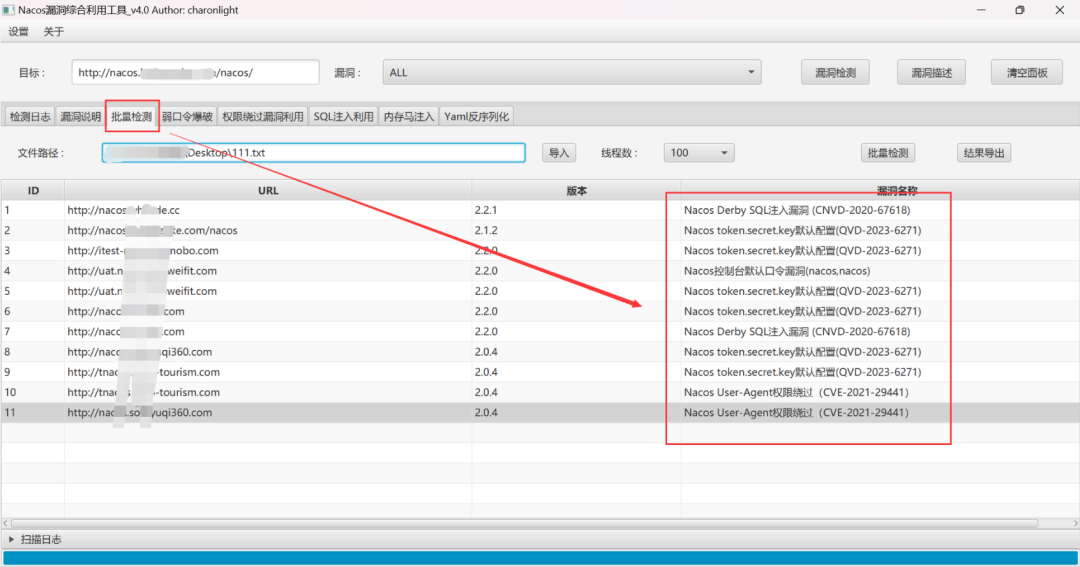Click the URL column header
This screenshot has width=1080, height=567.
click(268, 191)
